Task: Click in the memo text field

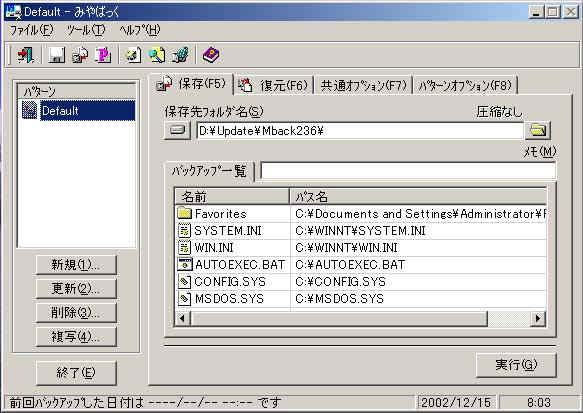Action: (408, 171)
